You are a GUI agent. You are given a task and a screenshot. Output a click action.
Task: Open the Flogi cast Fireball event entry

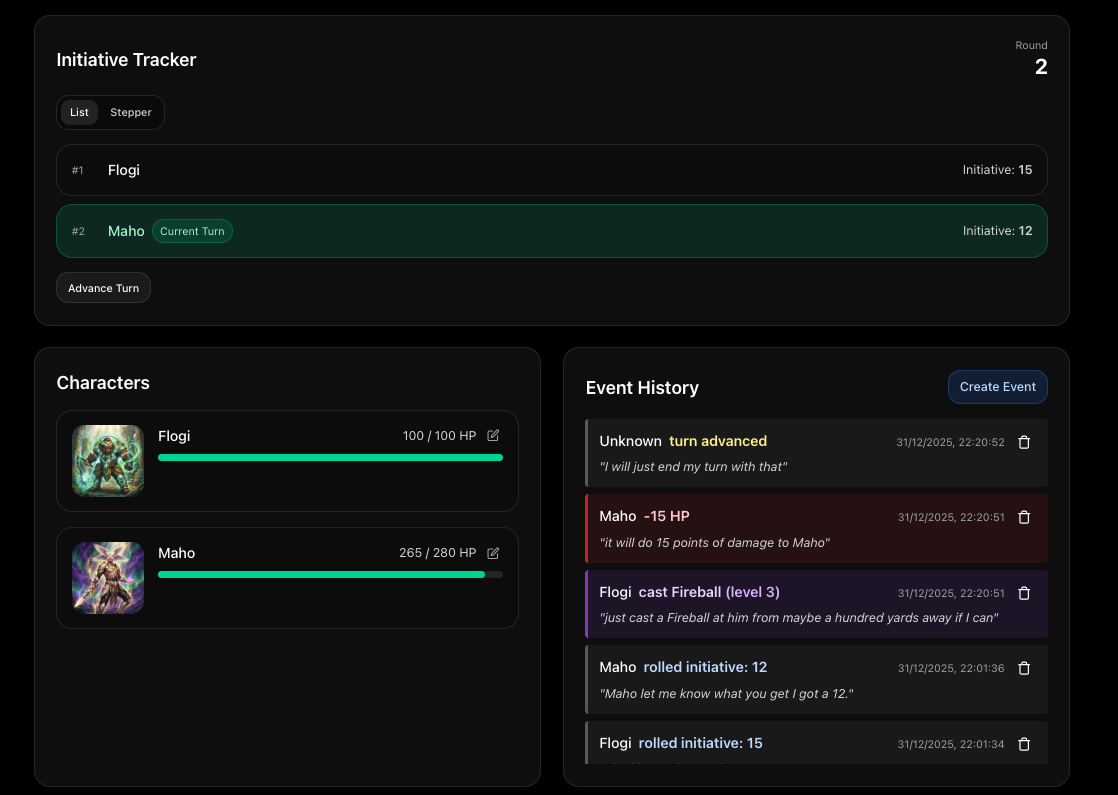click(x=816, y=604)
